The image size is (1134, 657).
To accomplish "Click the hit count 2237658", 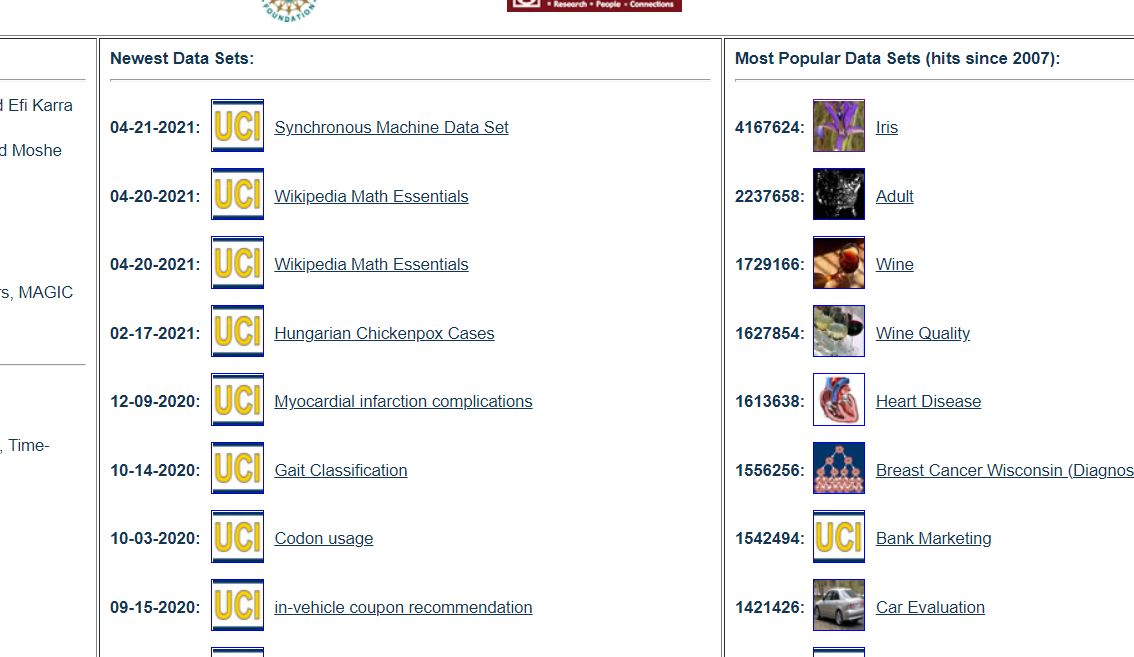I will tap(770, 196).
